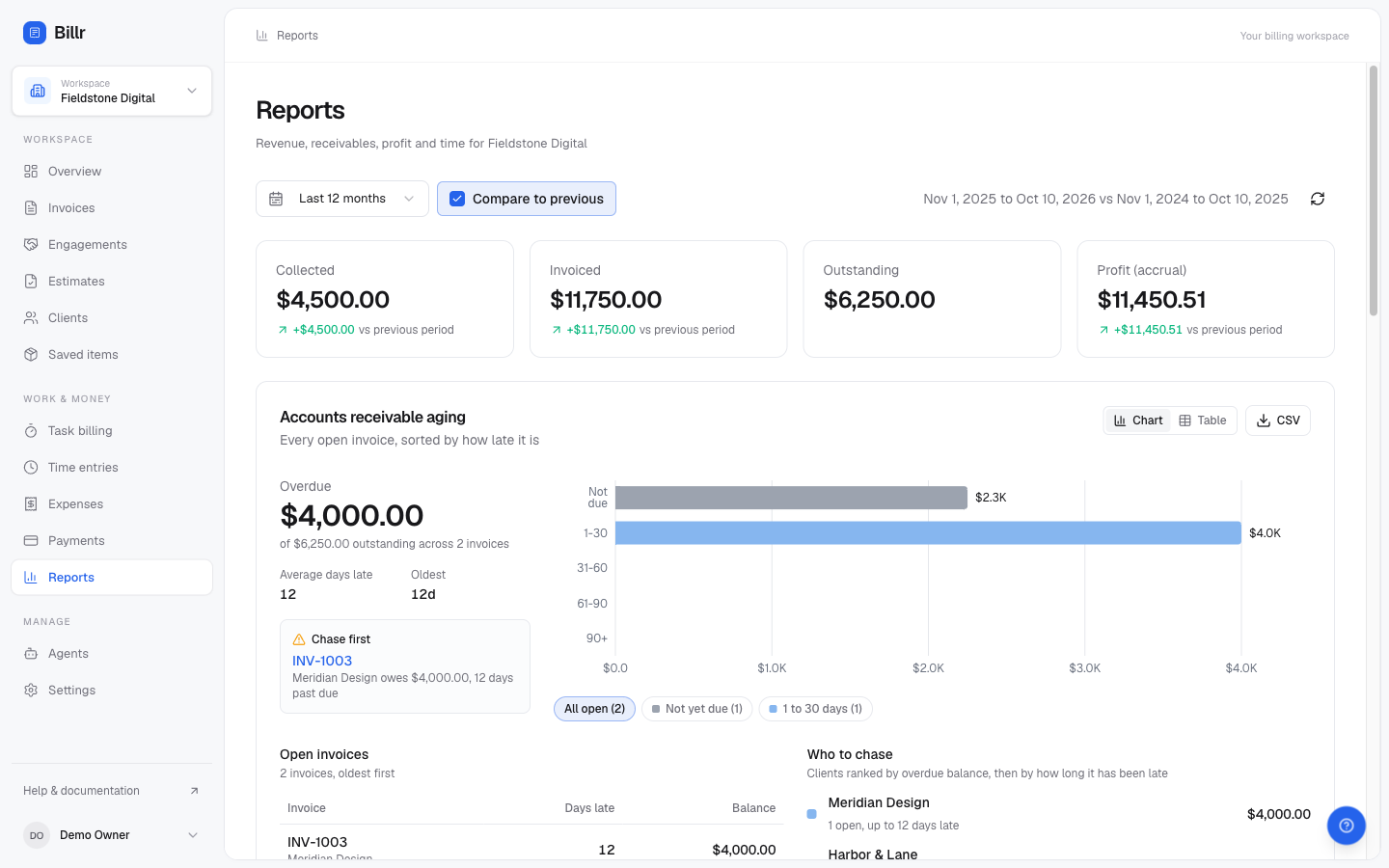
Task: Switch aging view to Chart
Action: (1138, 420)
